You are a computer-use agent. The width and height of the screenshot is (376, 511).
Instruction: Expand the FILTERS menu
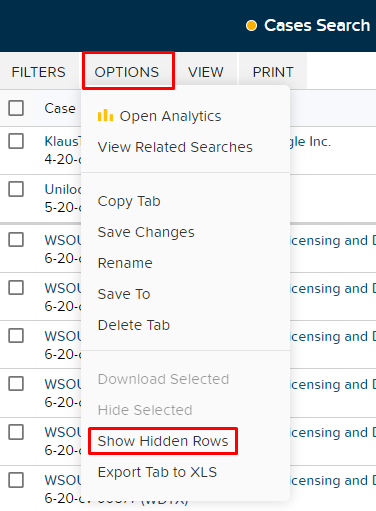[39, 72]
